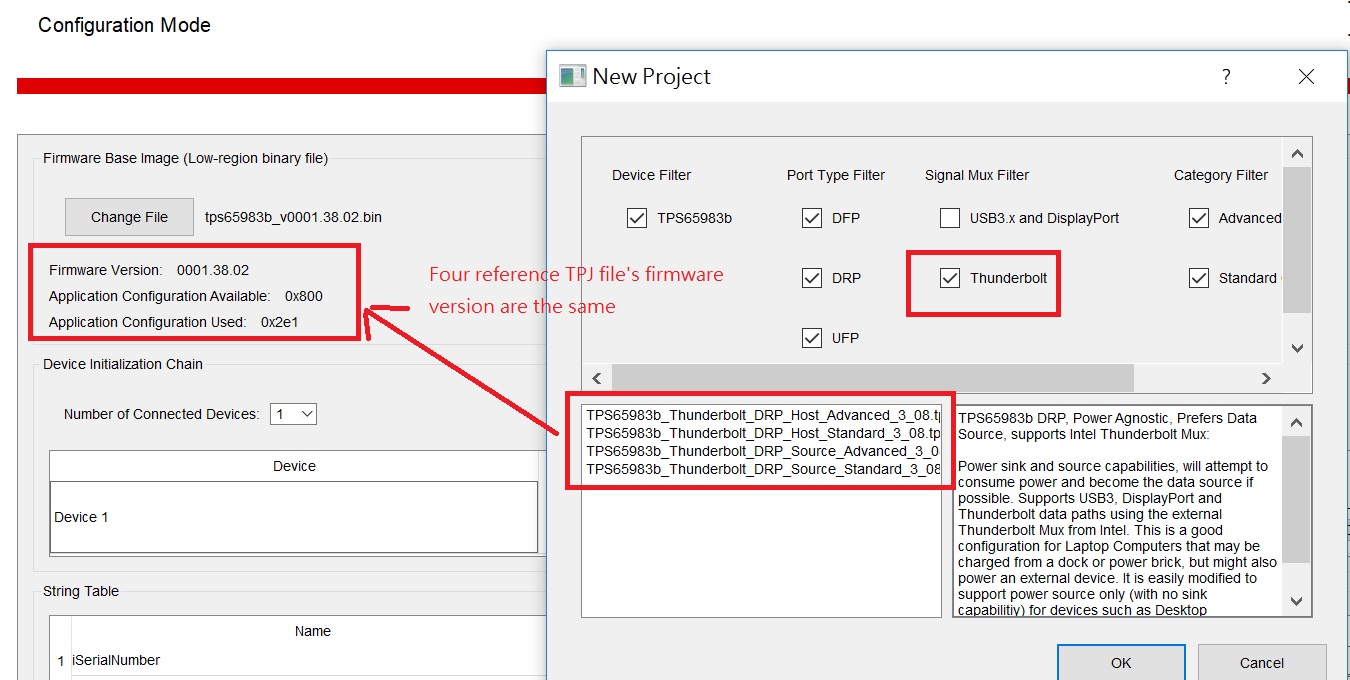This screenshot has width=1350, height=680.
Task: Click the template description text pane
Action: (x=1118, y=512)
